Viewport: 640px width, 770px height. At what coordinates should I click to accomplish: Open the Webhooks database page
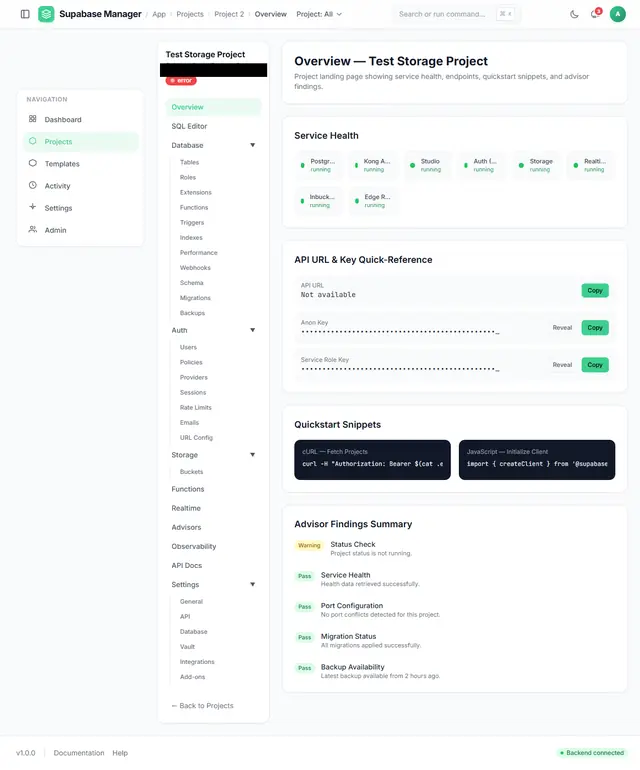(195, 268)
